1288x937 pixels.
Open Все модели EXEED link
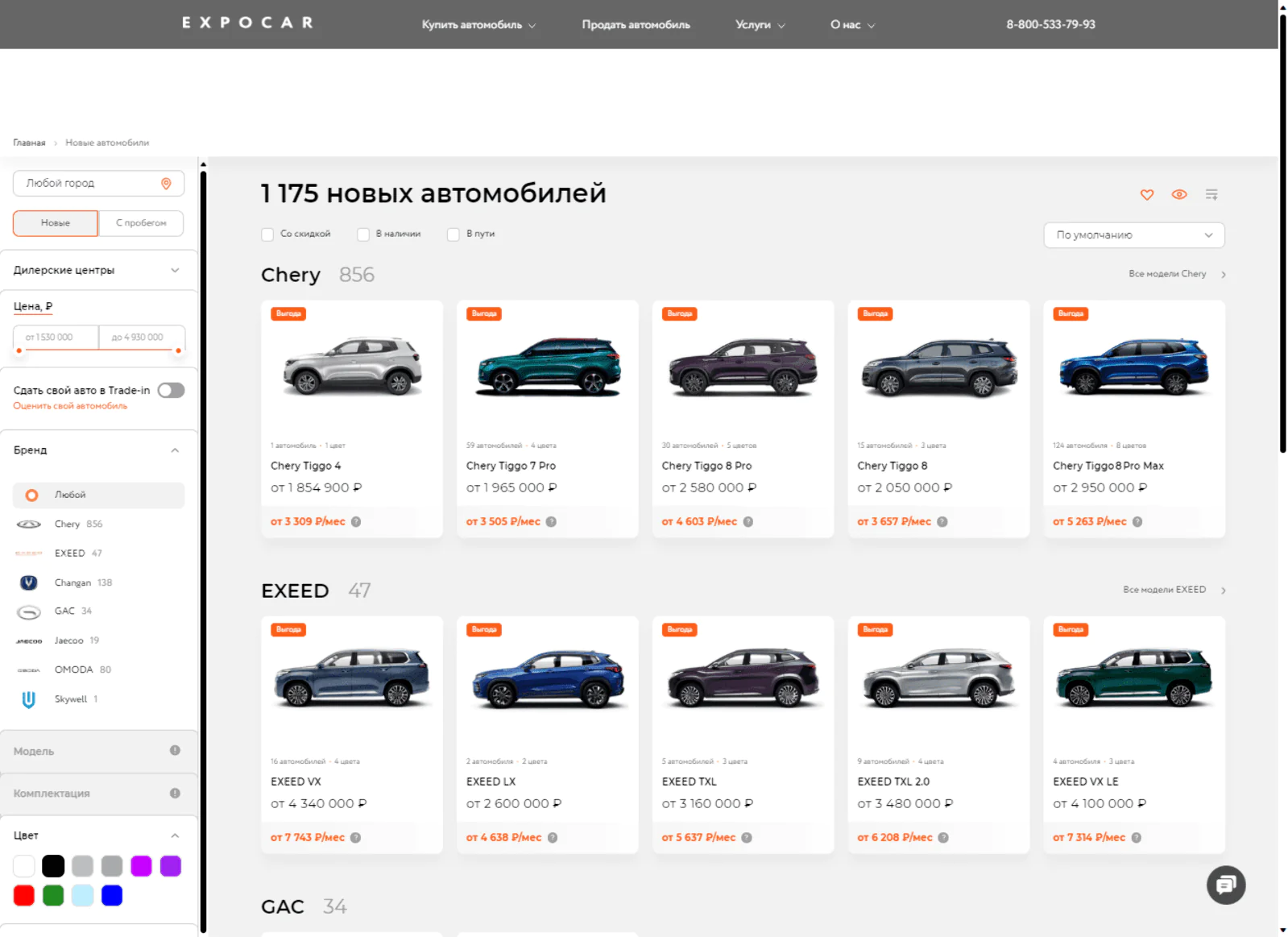(1164, 590)
